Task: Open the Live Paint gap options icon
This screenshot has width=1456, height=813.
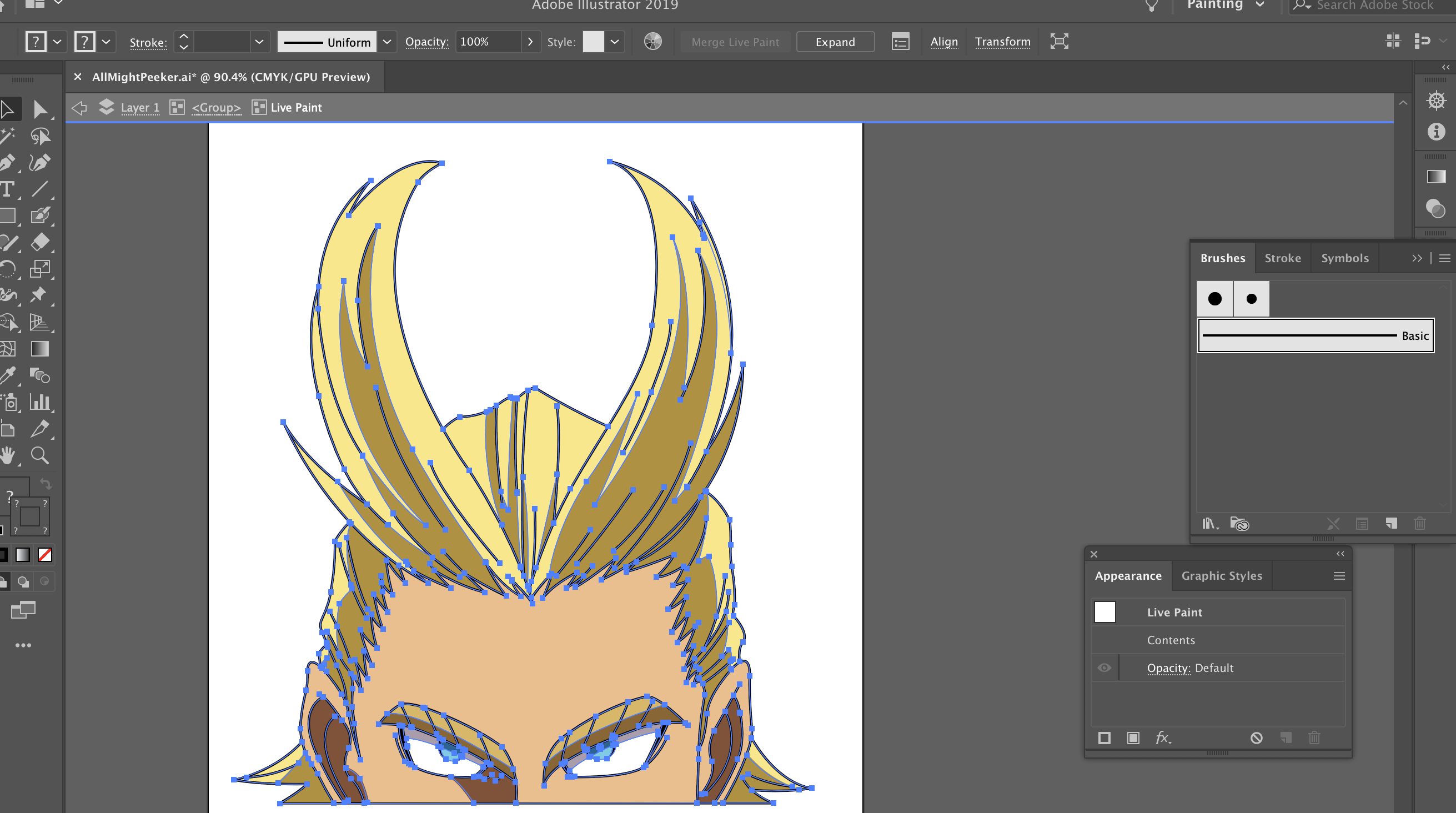Action: pyautogui.click(x=900, y=42)
